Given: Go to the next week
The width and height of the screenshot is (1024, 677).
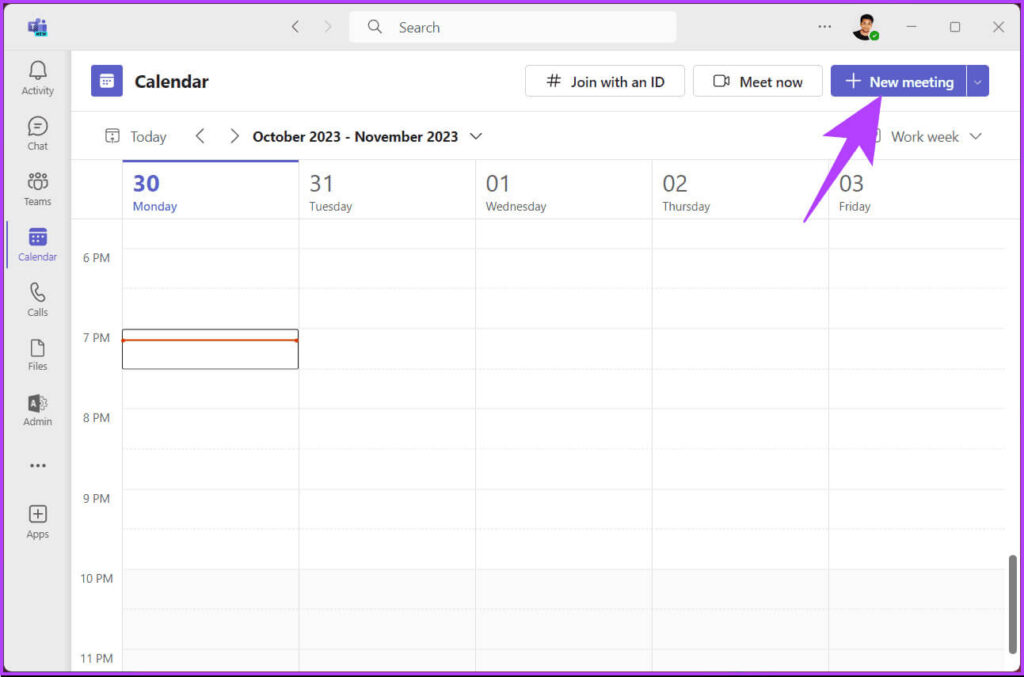Looking at the screenshot, I should 234,136.
